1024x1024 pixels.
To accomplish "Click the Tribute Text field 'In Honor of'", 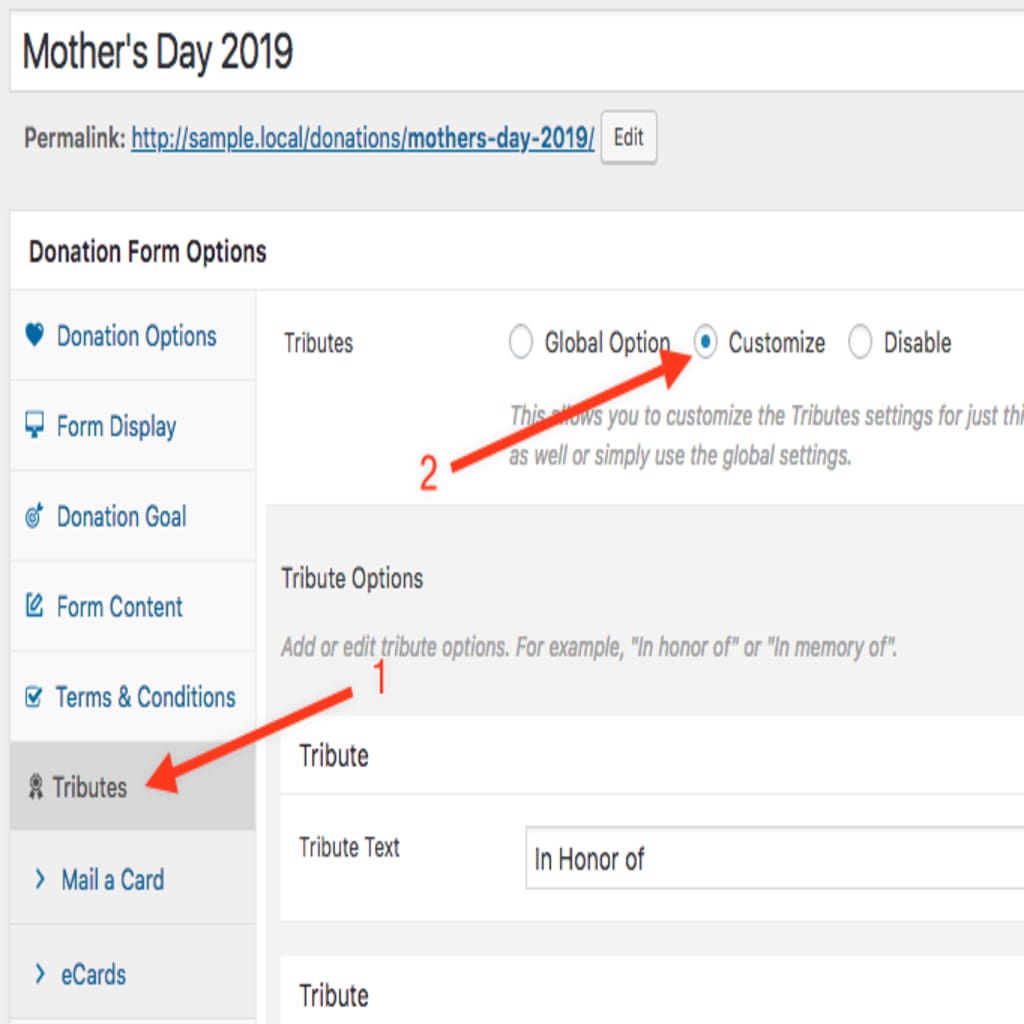I will (775, 858).
